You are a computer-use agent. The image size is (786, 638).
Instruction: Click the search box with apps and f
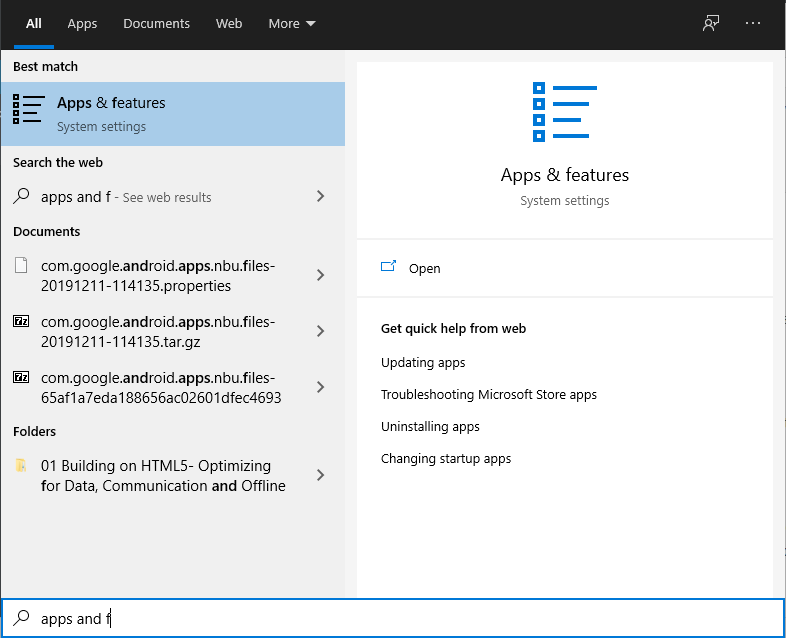click(400, 619)
